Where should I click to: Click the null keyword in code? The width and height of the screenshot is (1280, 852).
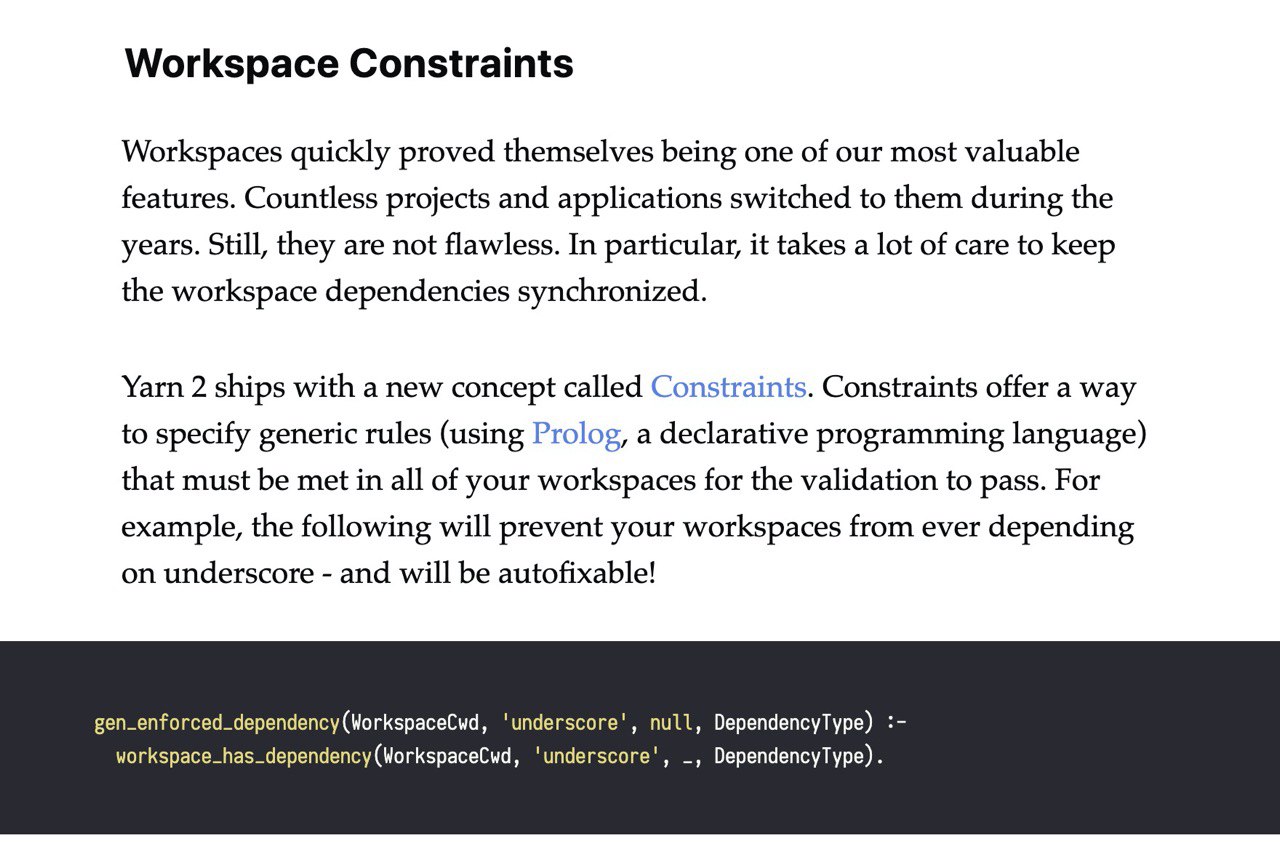pyautogui.click(x=671, y=723)
